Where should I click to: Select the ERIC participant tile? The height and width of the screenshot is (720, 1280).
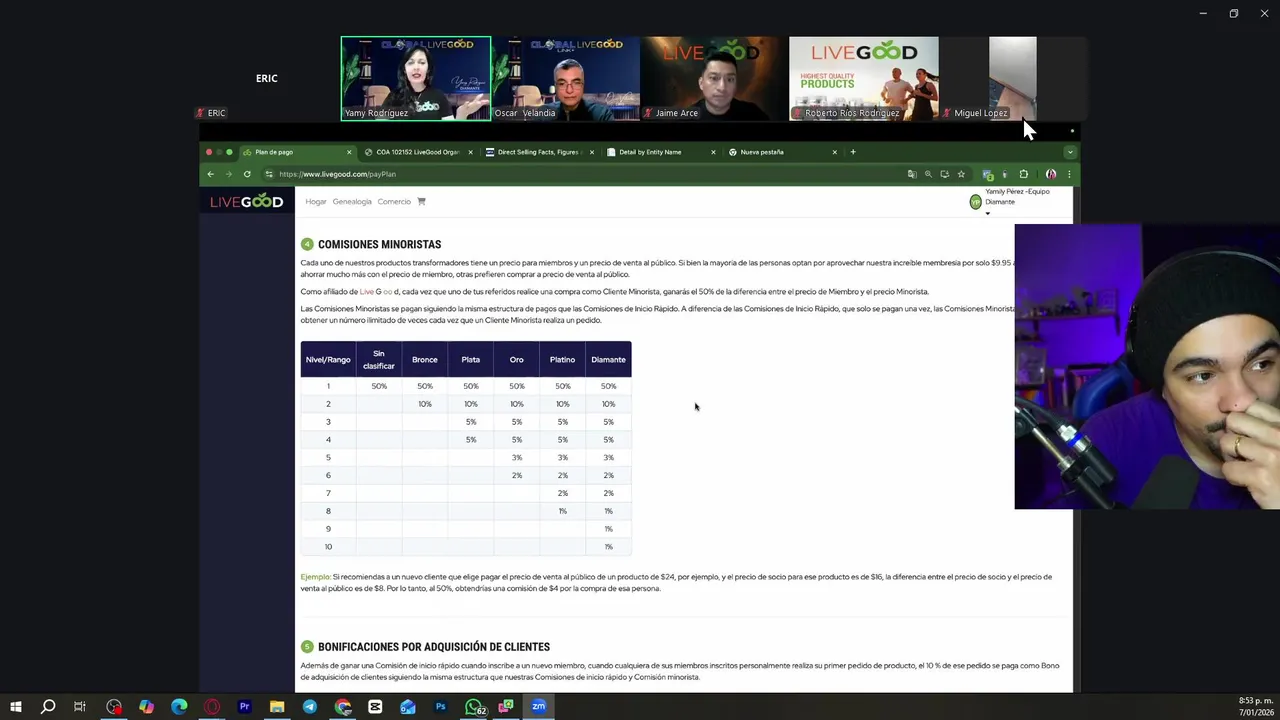click(266, 78)
